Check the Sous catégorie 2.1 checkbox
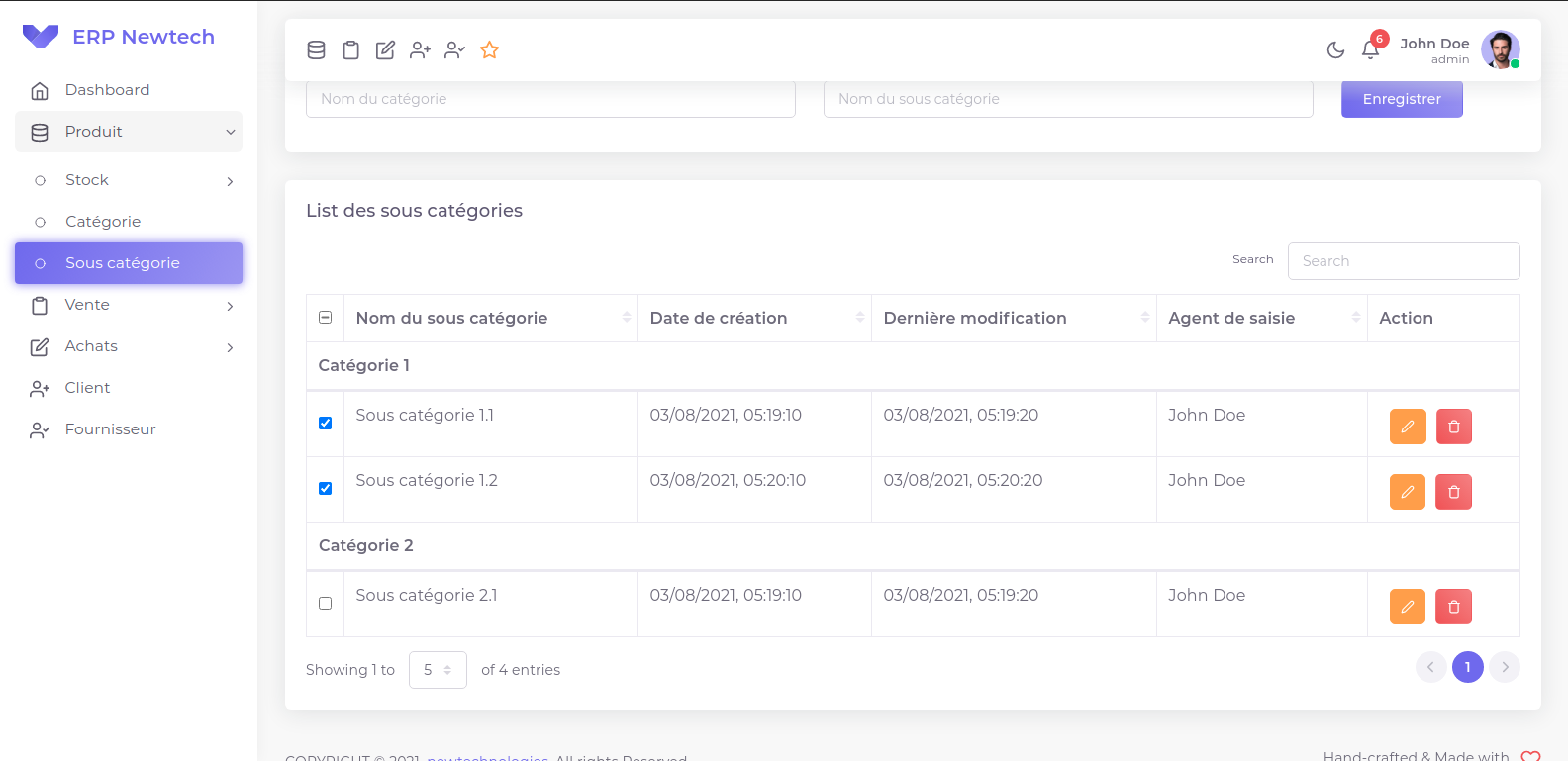Viewport: 1568px width, 761px height. (x=325, y=604)
